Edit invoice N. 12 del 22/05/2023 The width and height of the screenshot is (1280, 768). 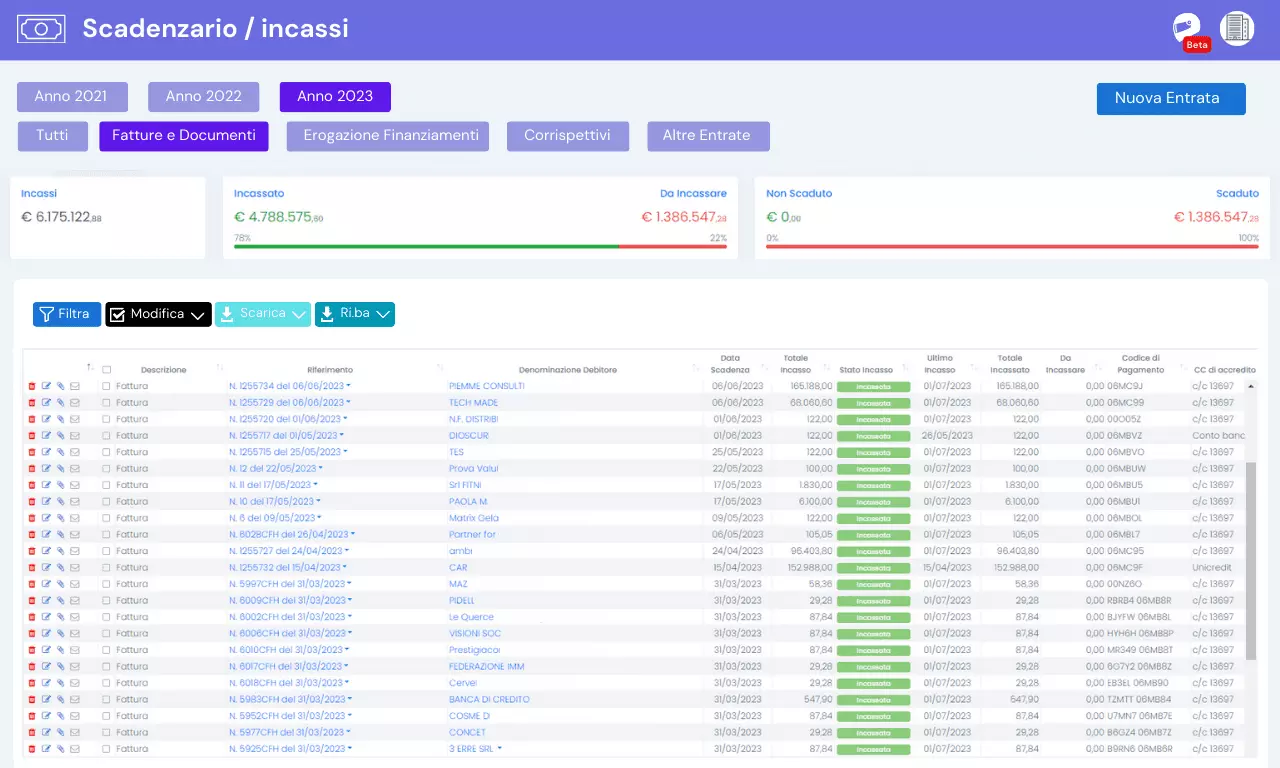[46, 468]
